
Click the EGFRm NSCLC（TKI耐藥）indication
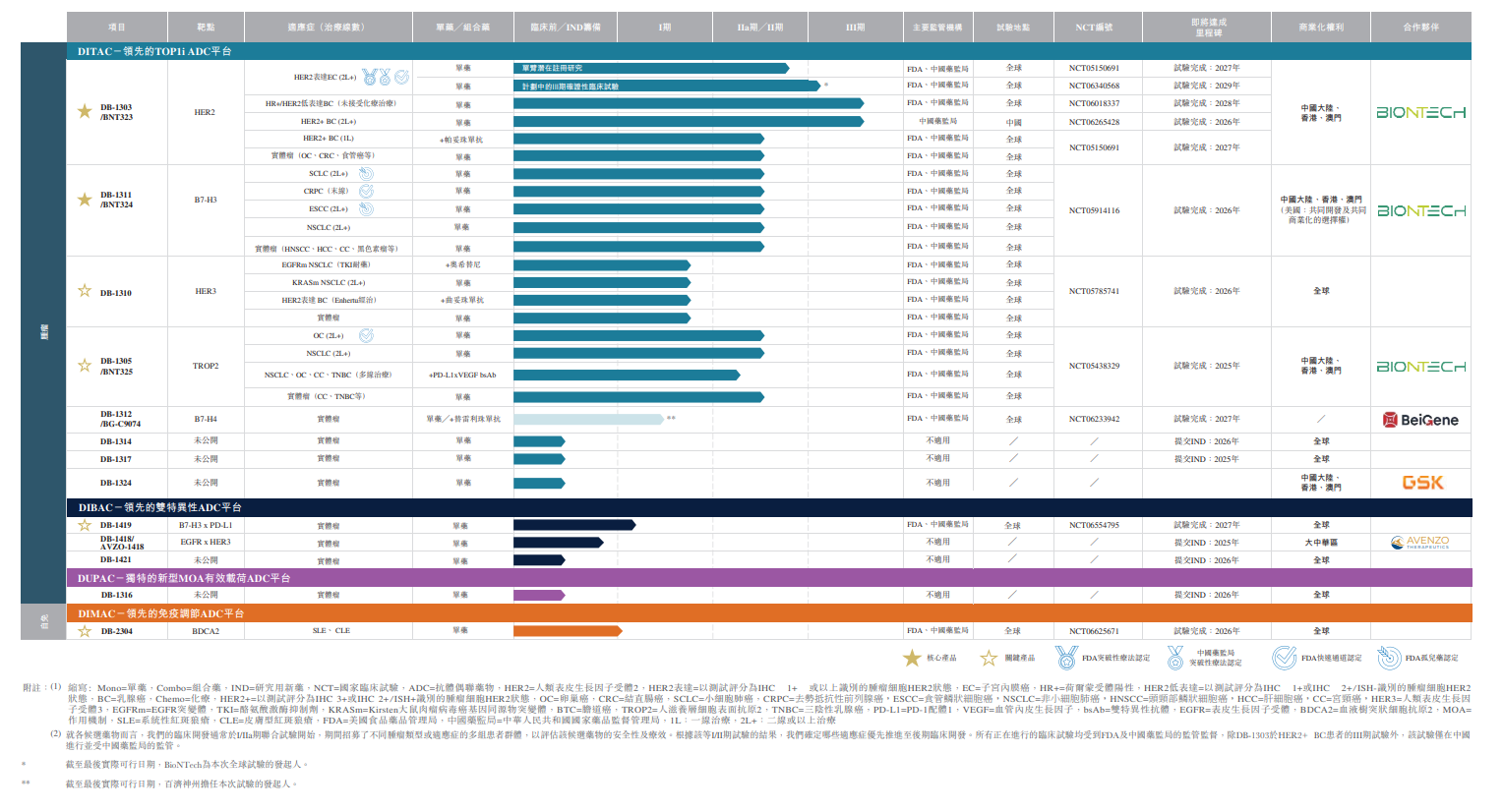pos(327,264)
